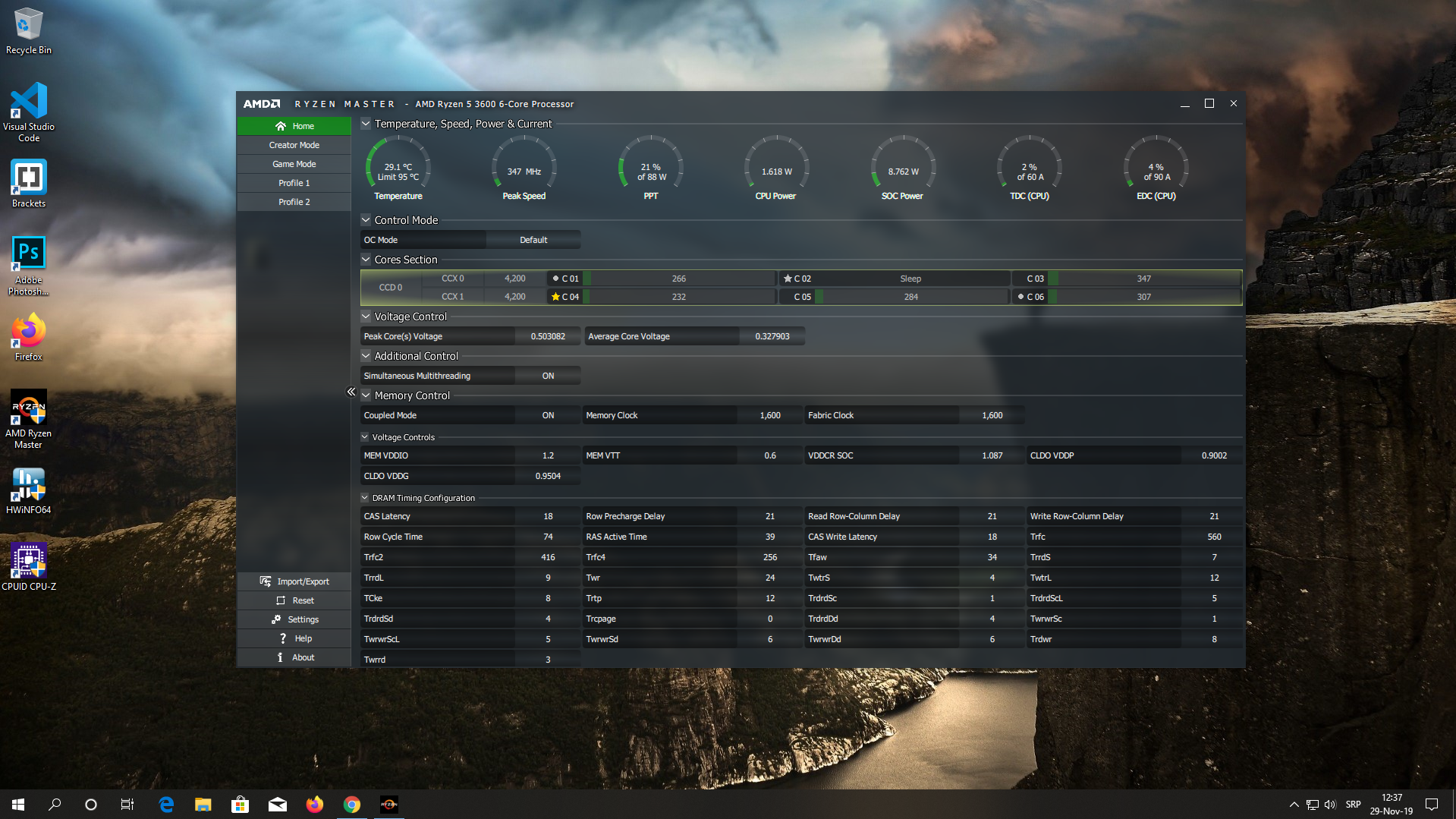Viewport: 1456px width, 819px height.
Task: Open the Windows Start menu
Action: (x=18, y=805)
